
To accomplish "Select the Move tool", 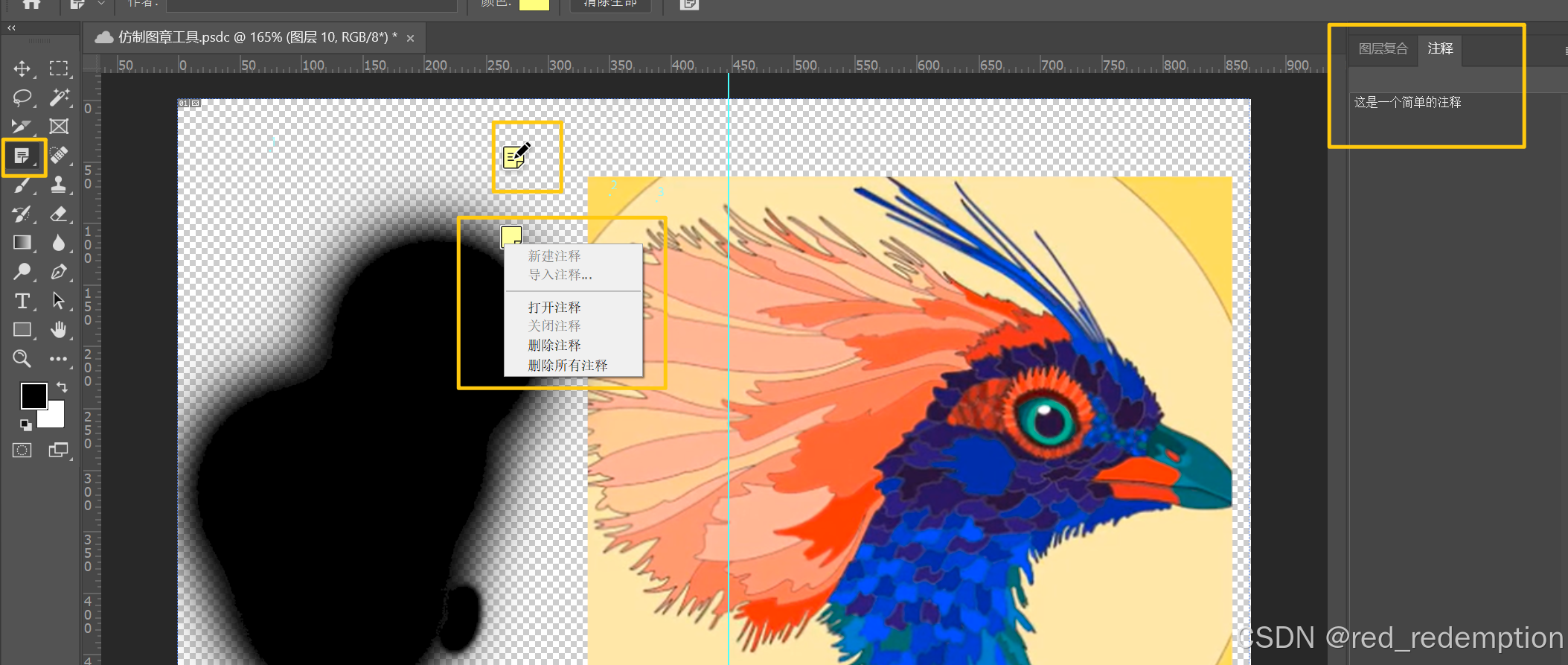I will (x=22, y=69).
